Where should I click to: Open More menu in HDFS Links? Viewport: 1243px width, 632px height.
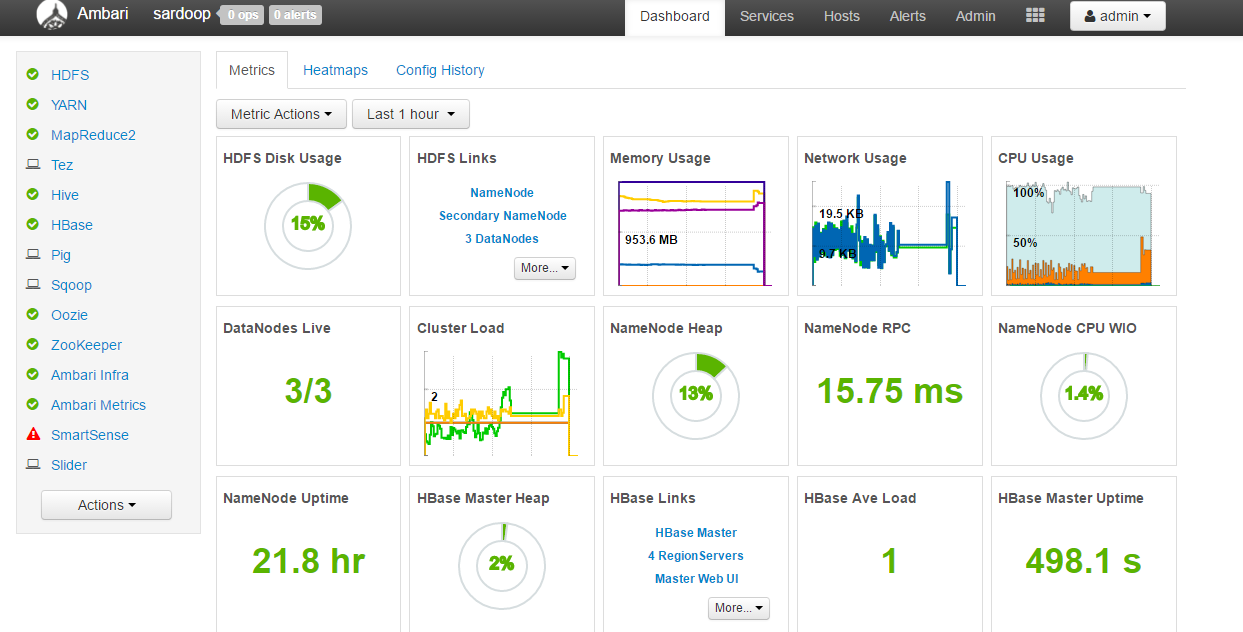[545, 268]
